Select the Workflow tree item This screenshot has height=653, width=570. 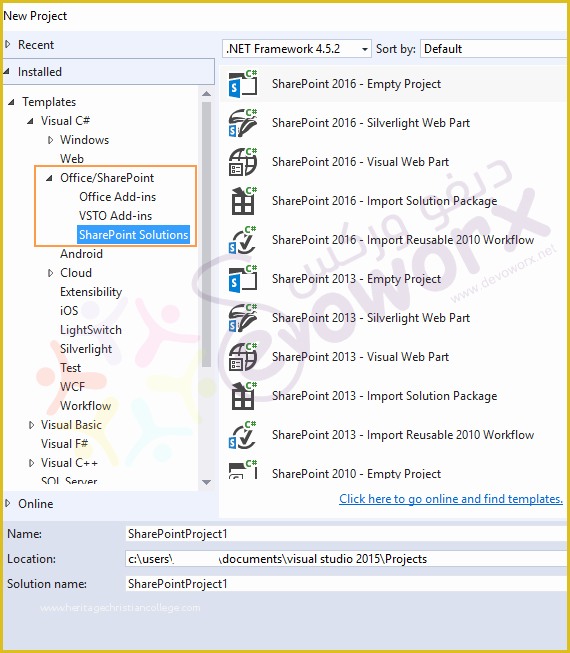click(x=85, y=406)
